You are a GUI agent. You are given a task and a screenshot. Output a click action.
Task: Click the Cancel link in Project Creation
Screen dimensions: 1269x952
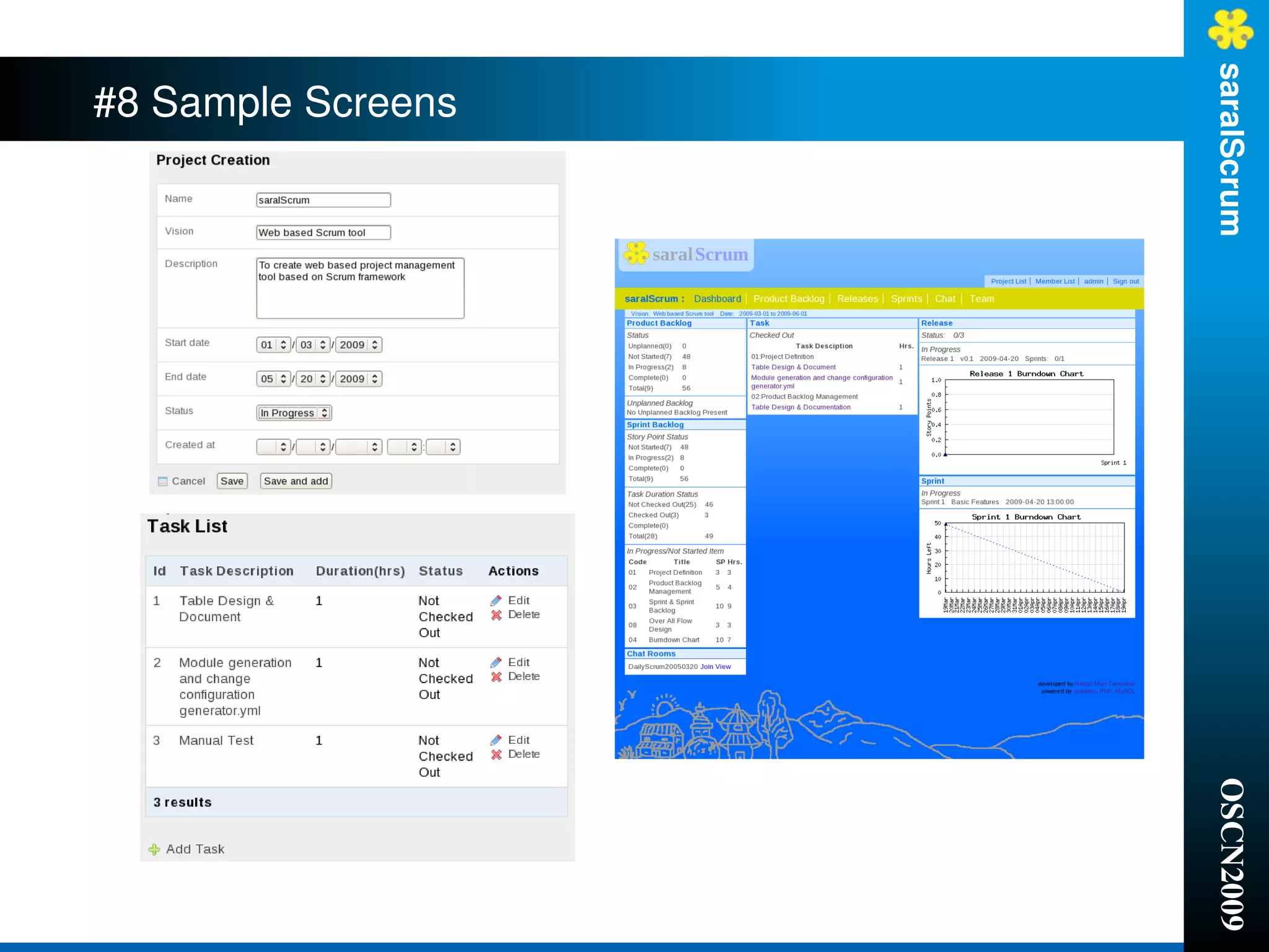(x=188, y=481)
